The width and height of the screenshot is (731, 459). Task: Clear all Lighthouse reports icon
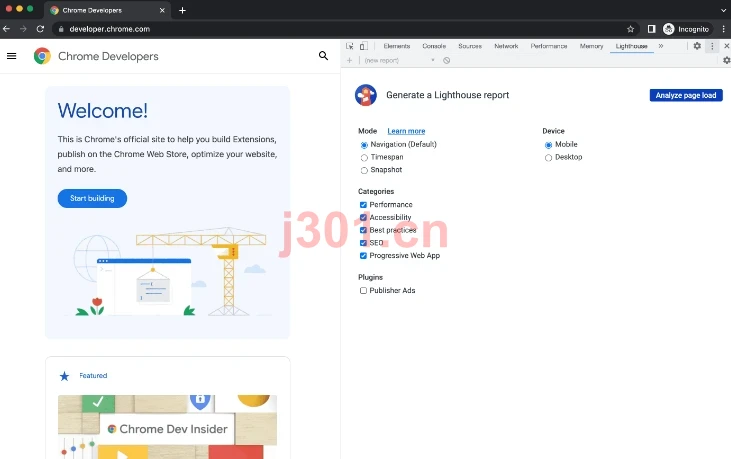tap(447, 60)
